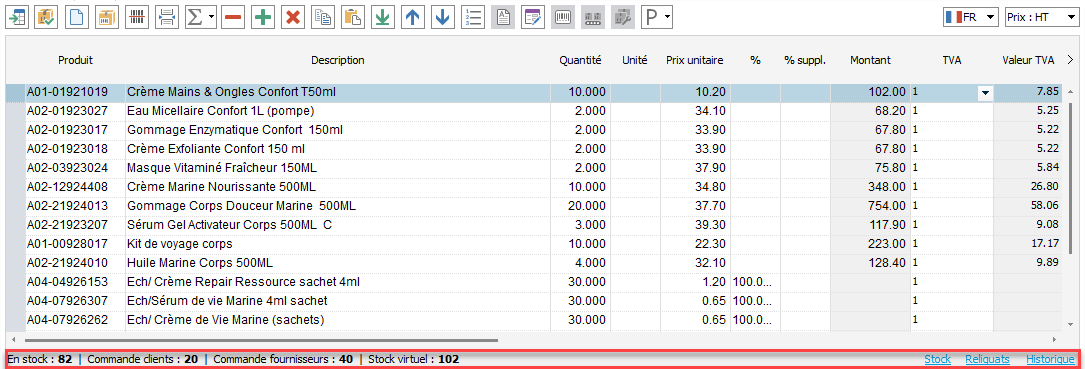Click the text document icon
Viewport: 1085px width, 369px height.
[503, 17]
